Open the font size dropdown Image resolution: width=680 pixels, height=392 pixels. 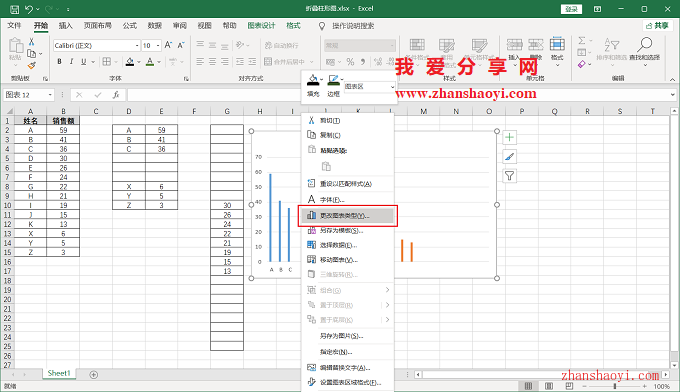click(x=158, y=46)
